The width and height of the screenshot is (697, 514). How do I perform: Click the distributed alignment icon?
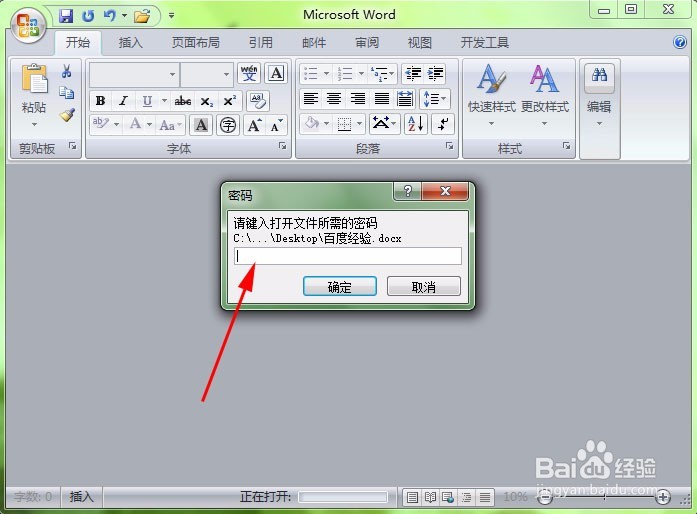405,98
